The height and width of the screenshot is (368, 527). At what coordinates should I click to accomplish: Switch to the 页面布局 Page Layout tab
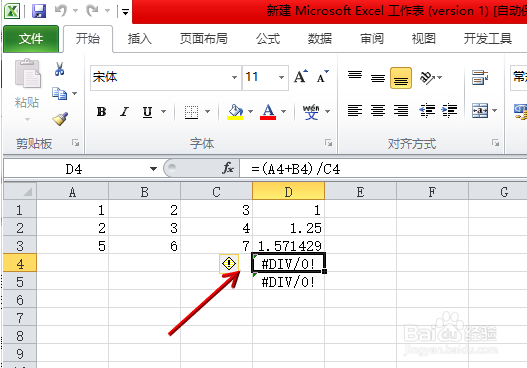pos(203,39)
